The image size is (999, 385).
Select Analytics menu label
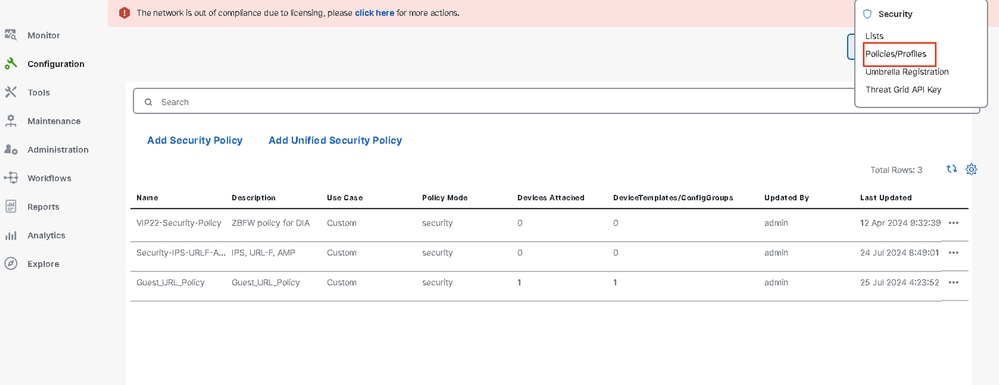(47, 235)
